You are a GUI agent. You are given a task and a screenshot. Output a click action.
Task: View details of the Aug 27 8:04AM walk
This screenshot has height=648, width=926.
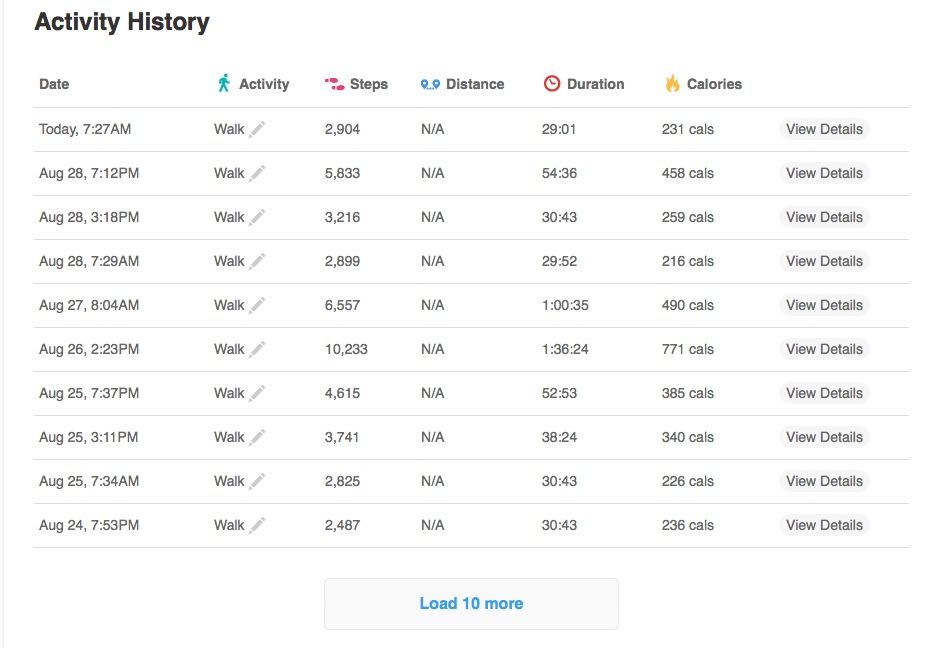tap(824, 305)
